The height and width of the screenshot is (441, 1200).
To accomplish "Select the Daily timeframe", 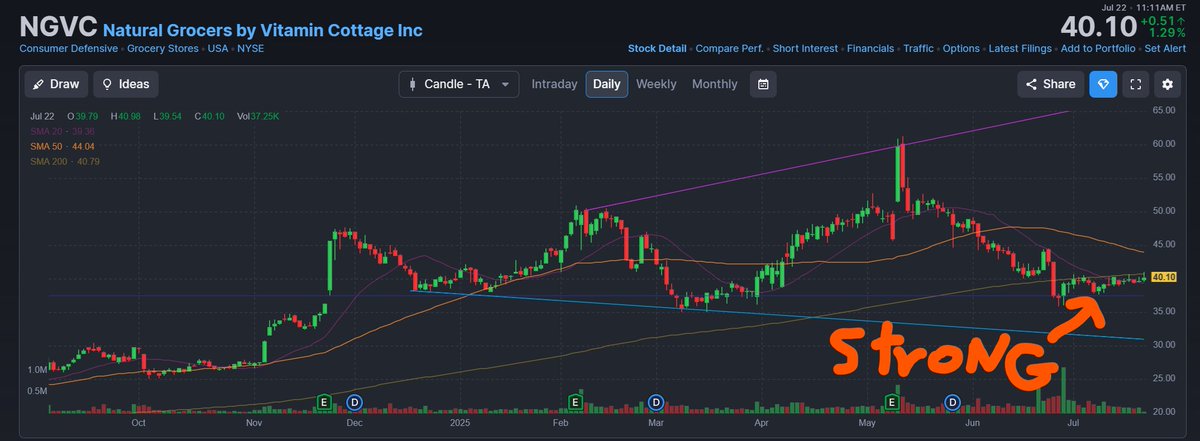I will click(x=606, y=84).
